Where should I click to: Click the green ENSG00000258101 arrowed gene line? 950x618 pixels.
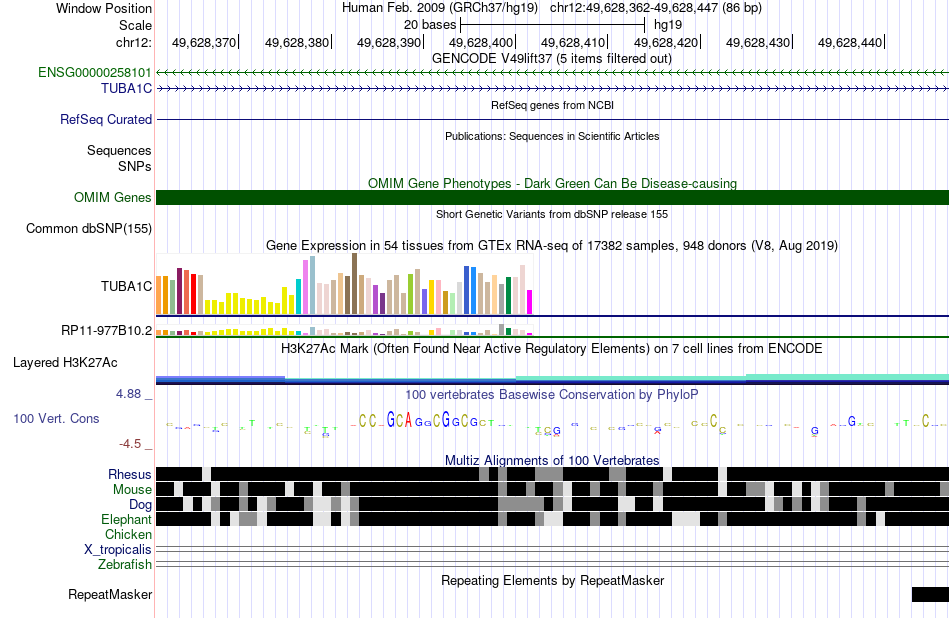coord(553,73)
